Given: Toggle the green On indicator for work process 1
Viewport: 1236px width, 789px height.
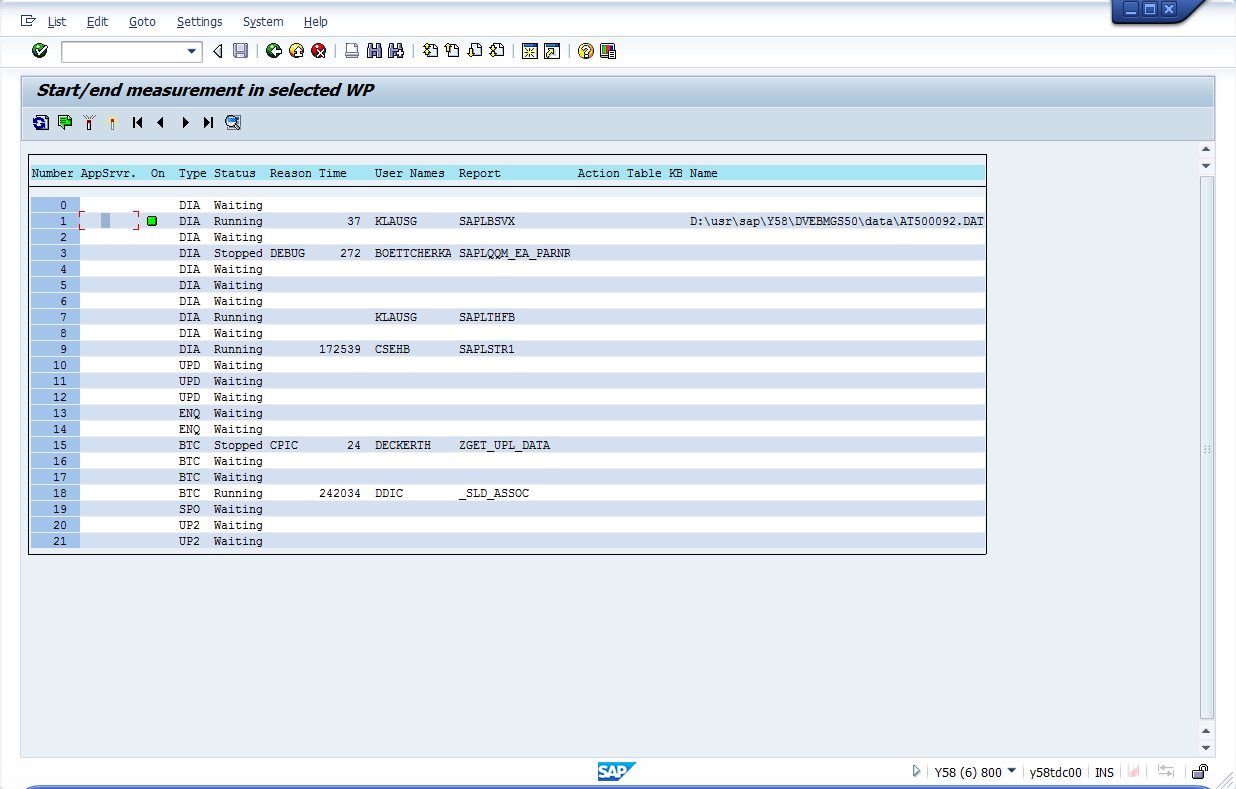Looking at the screenshot, I should 152,221.
